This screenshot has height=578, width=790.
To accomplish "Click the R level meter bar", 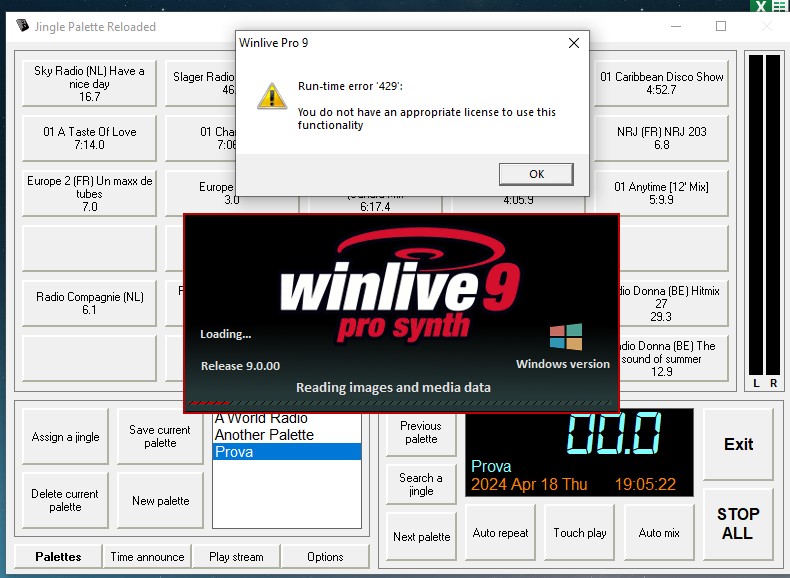I will pyautogui.click(x=773, y=215).
